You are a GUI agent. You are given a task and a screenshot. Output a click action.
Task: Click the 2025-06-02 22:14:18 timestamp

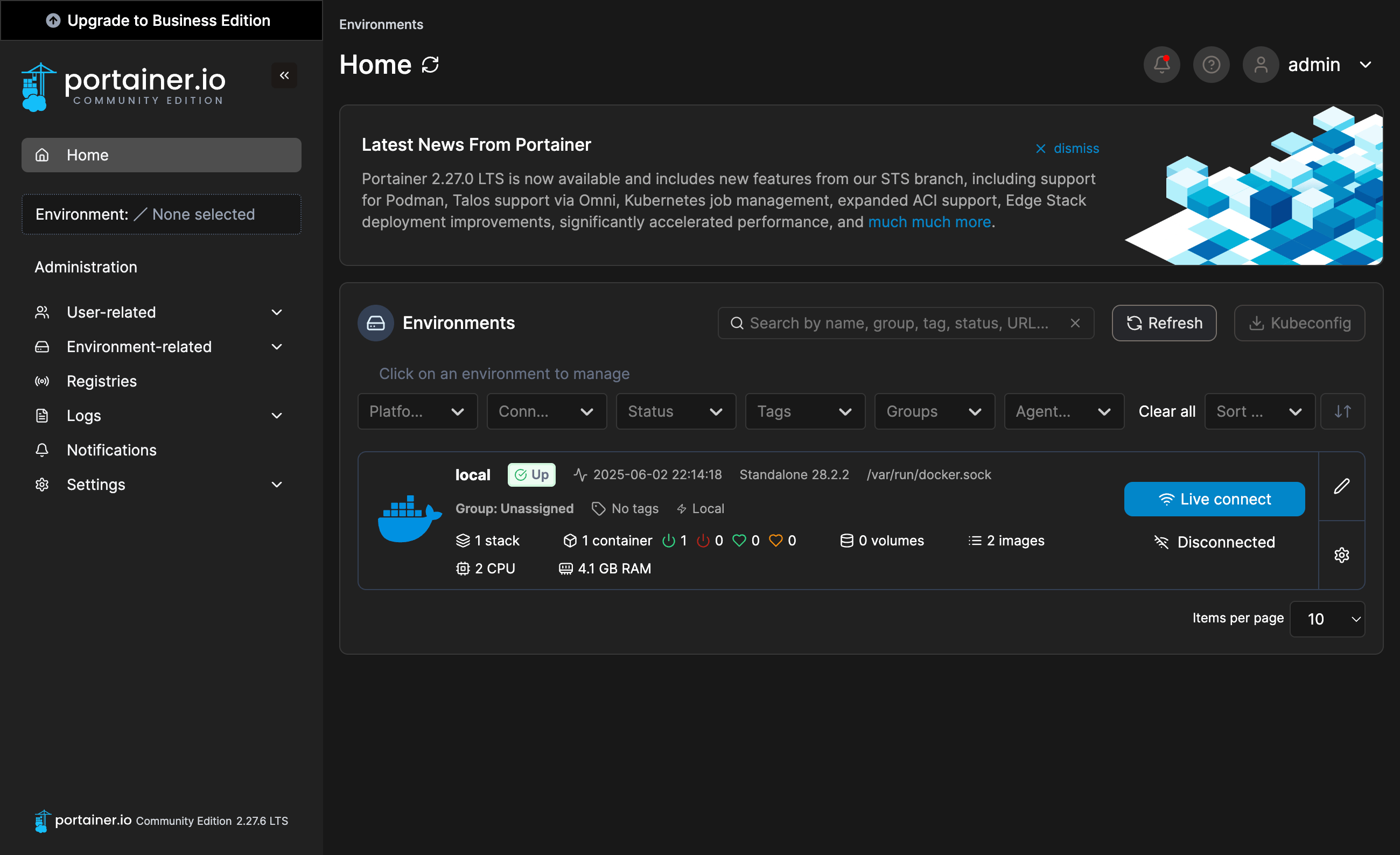(657, 474)
